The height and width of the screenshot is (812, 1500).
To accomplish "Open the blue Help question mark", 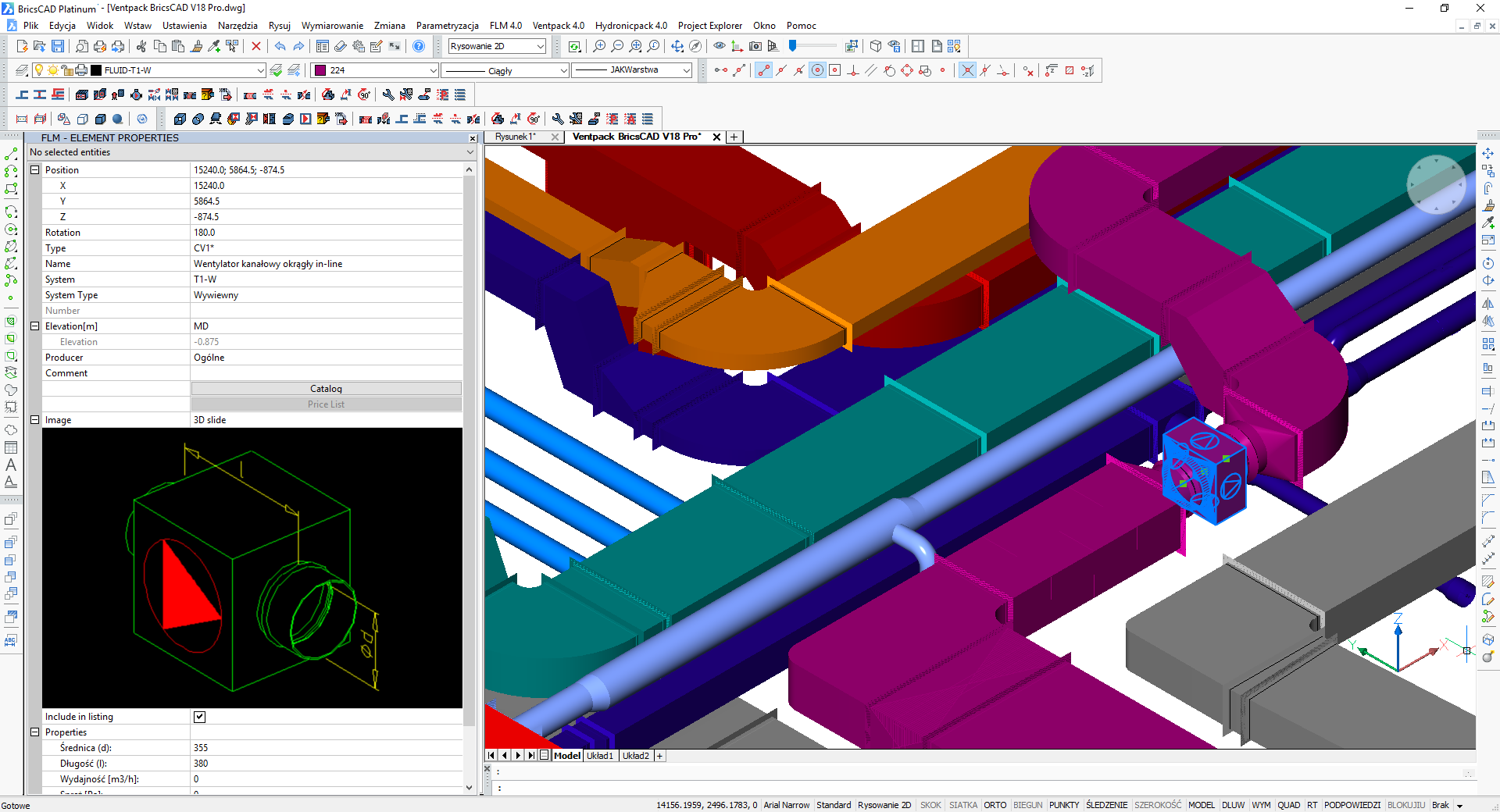I will point(419,47).
